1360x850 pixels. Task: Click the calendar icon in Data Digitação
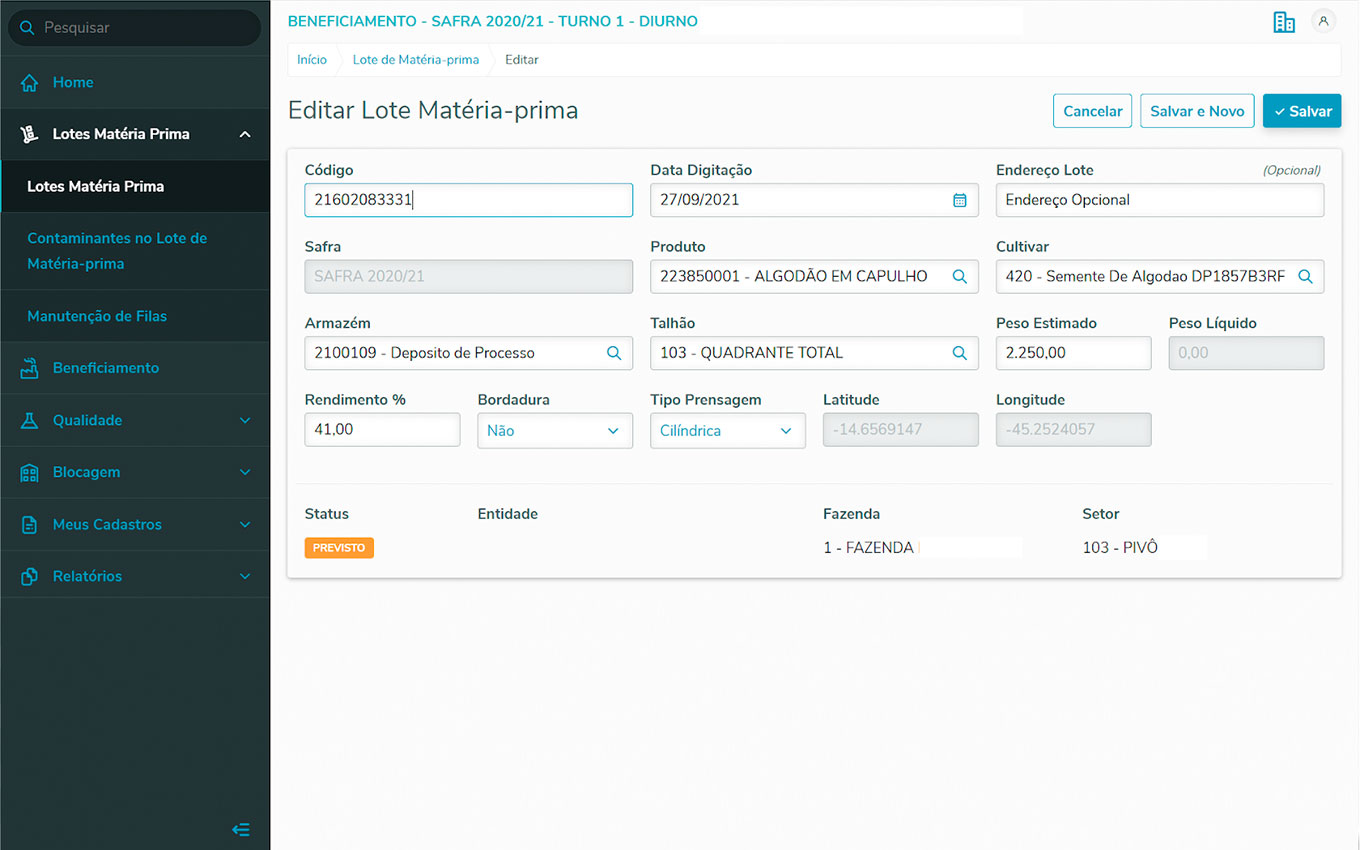coord(959,200)
